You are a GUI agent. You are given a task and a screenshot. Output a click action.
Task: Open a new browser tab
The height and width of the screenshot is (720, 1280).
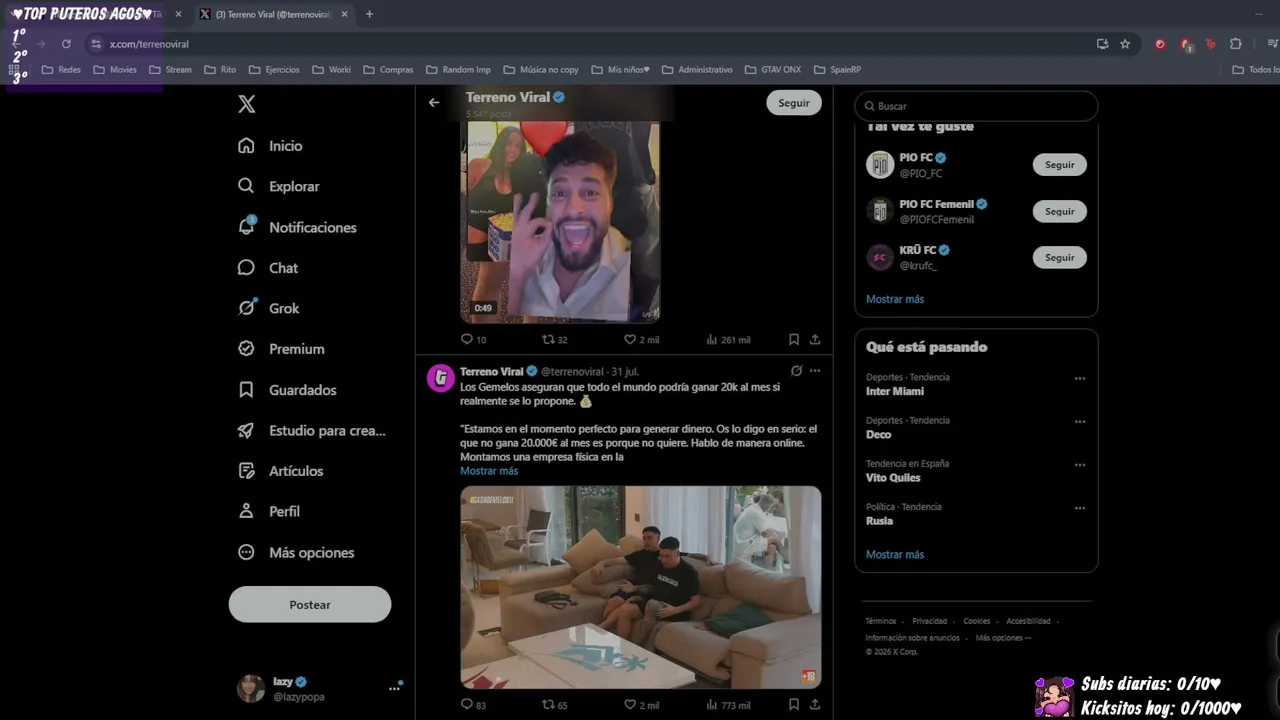coord(369,14)
